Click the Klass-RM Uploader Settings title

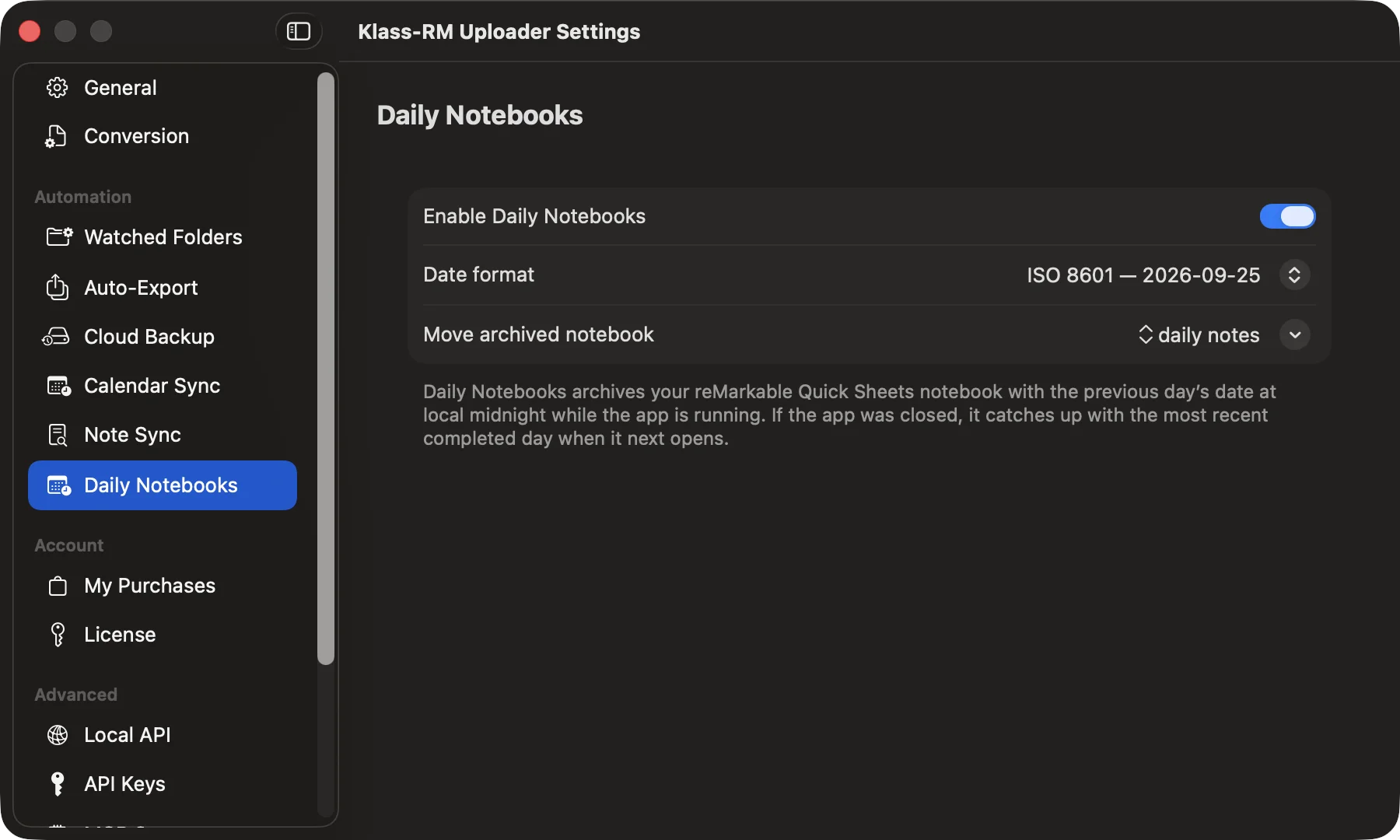[499, 32]
